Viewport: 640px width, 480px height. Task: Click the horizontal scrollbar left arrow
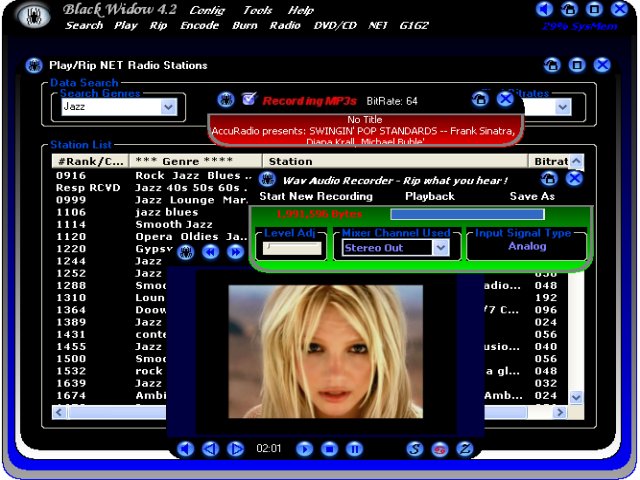point(59,412)
